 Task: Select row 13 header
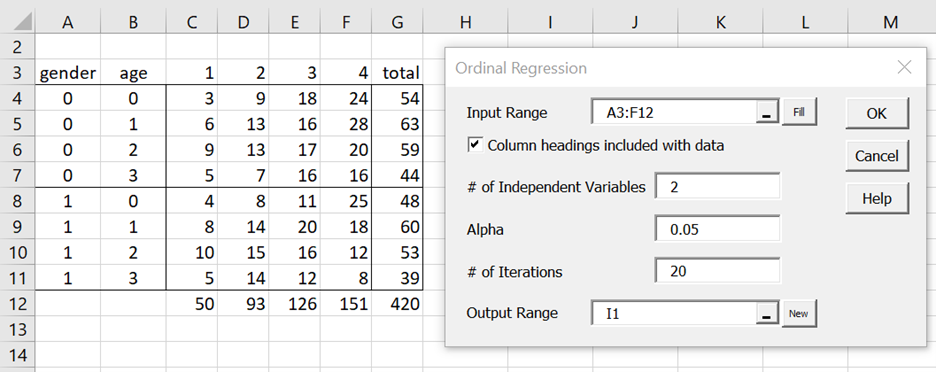[17, 329]
